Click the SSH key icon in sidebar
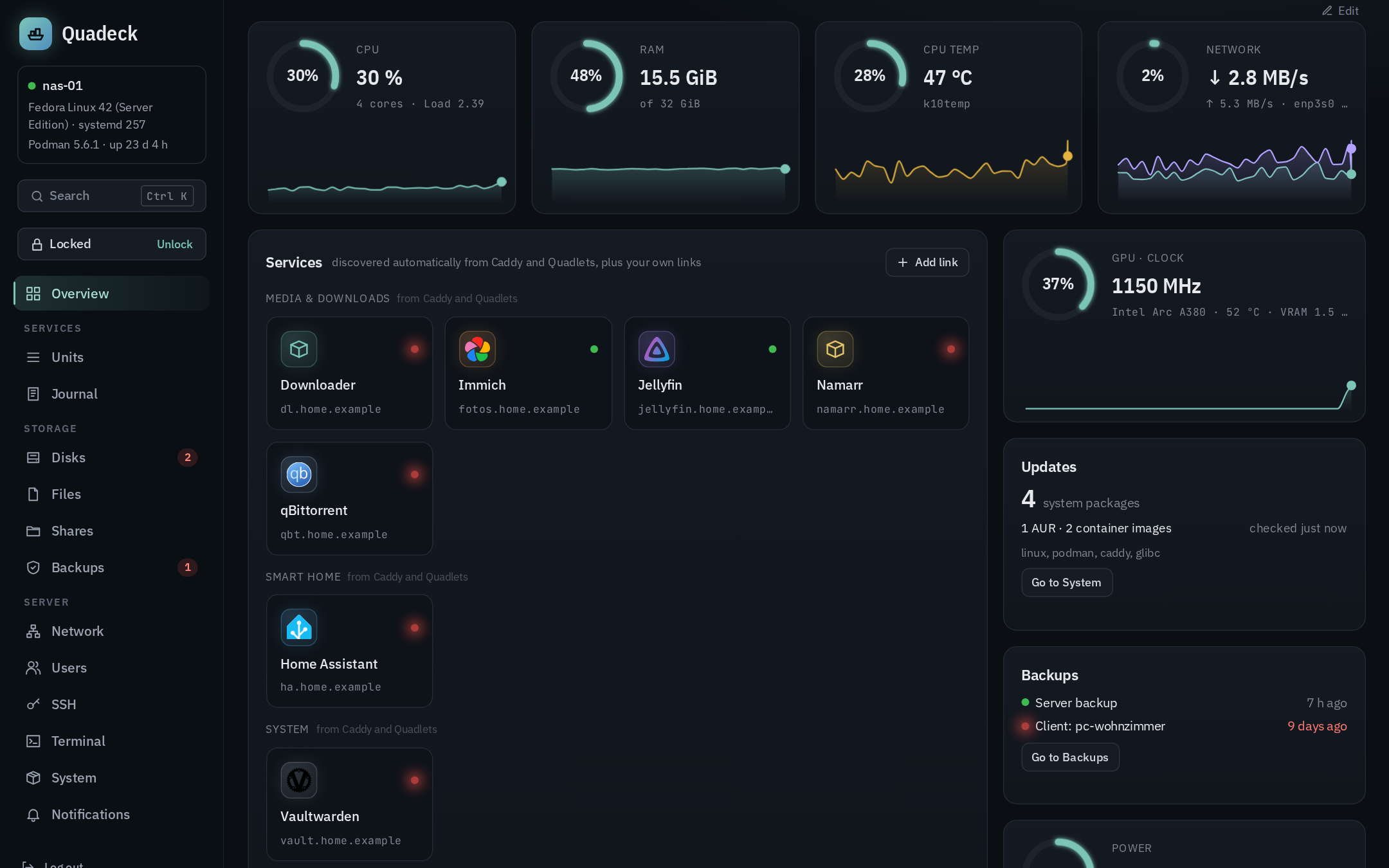Viewport: 1389px width, 868px height. click(x=33, y=705)
